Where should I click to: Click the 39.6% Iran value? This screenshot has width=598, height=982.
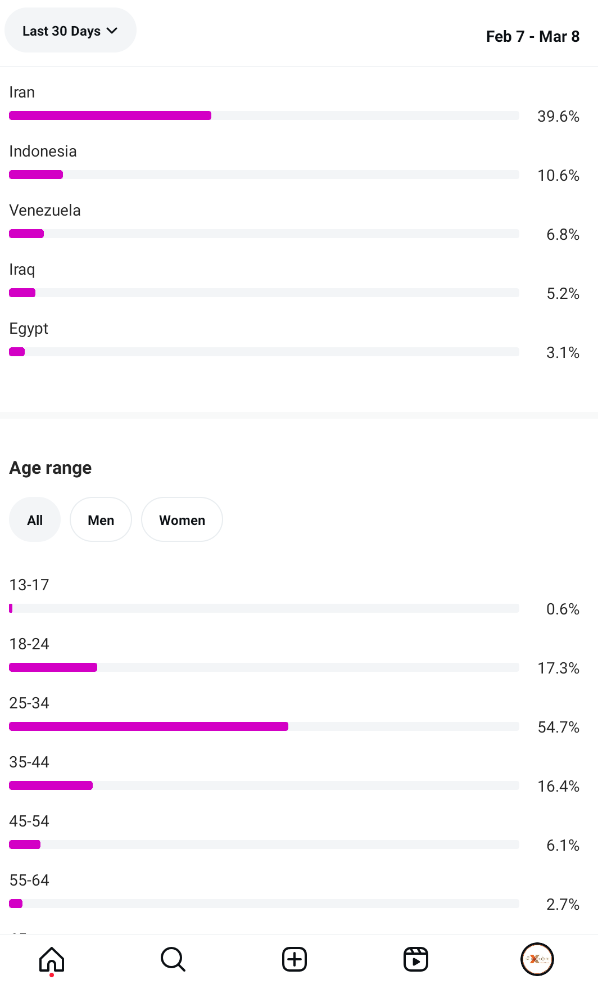[558, 116]
